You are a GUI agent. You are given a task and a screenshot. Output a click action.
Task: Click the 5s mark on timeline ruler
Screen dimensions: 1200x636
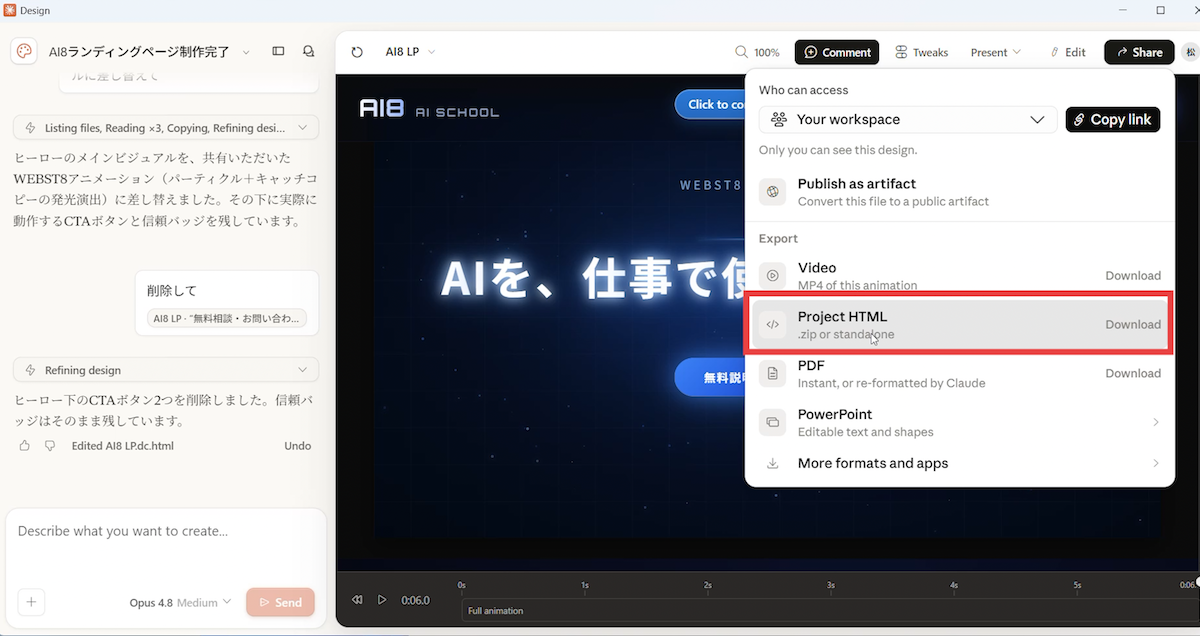tap(1077, 585)
